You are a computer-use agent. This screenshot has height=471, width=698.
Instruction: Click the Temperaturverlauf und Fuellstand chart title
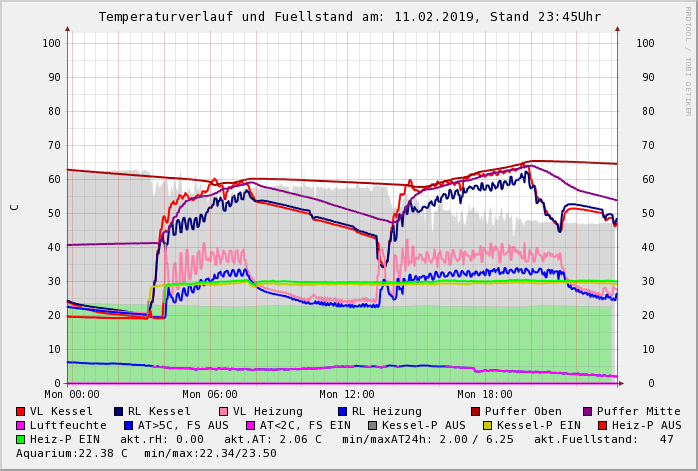[349, 17]
